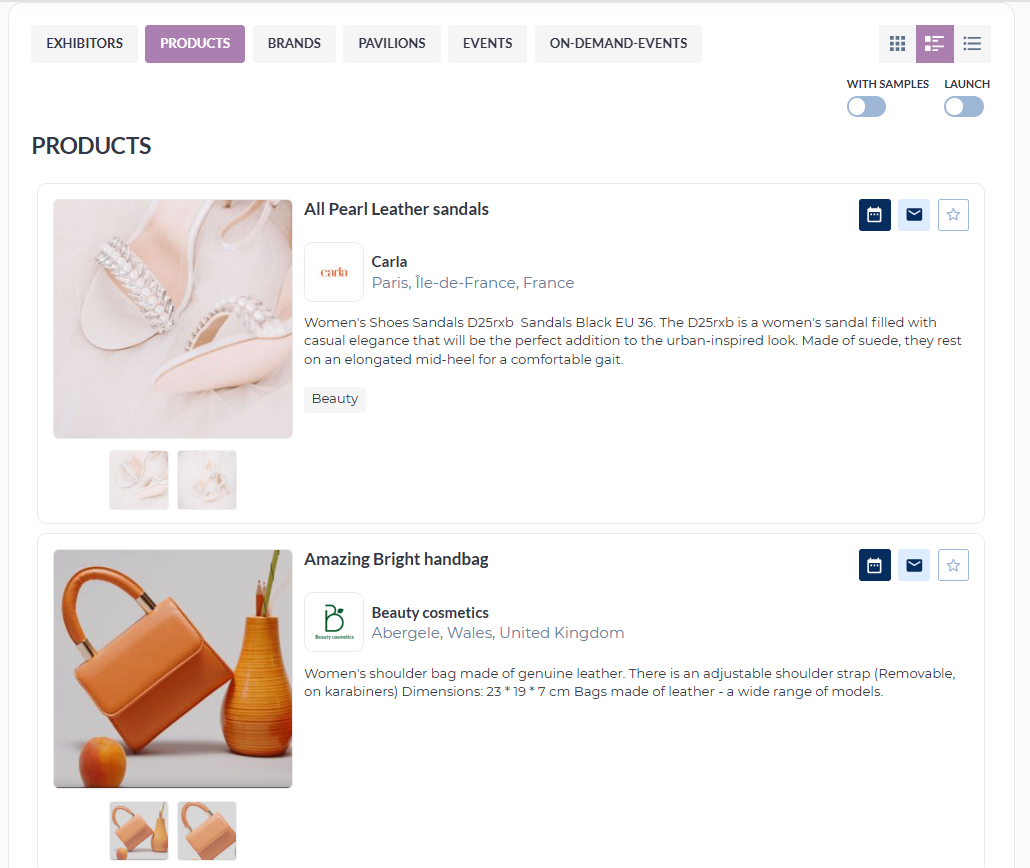Switch to grid view layout icon

pyautogui.click(x=897, y=44)
